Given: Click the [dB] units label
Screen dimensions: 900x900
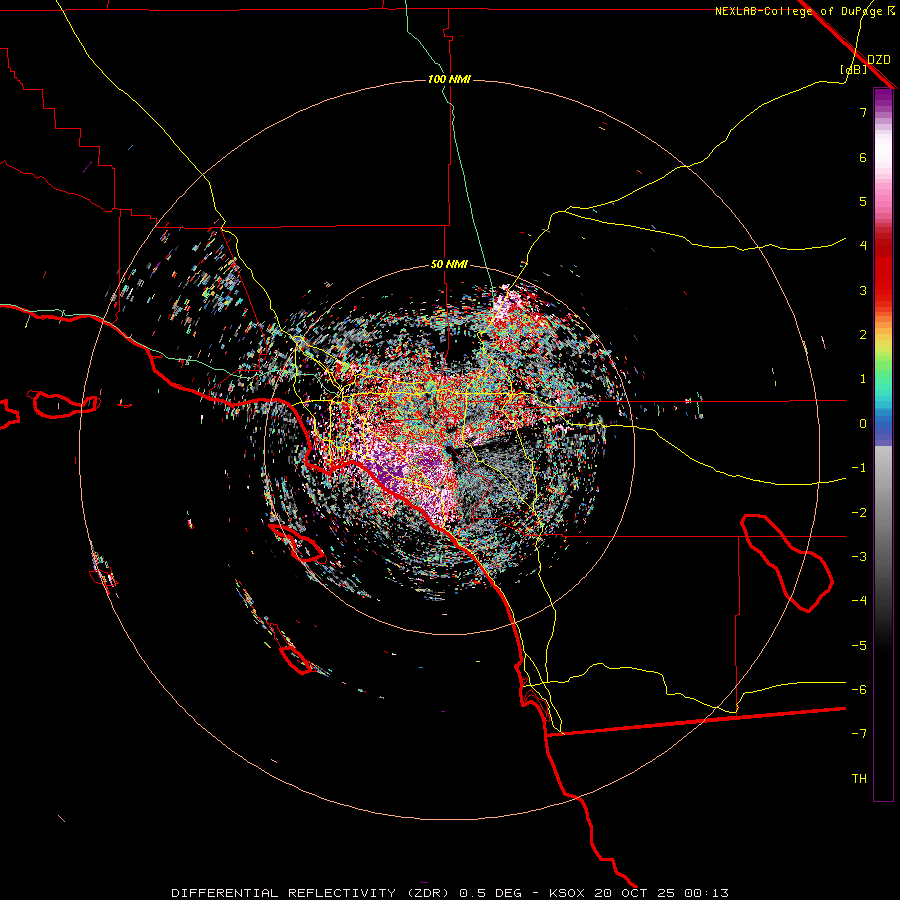Looking at the screenshot, I should coord(854,69).
